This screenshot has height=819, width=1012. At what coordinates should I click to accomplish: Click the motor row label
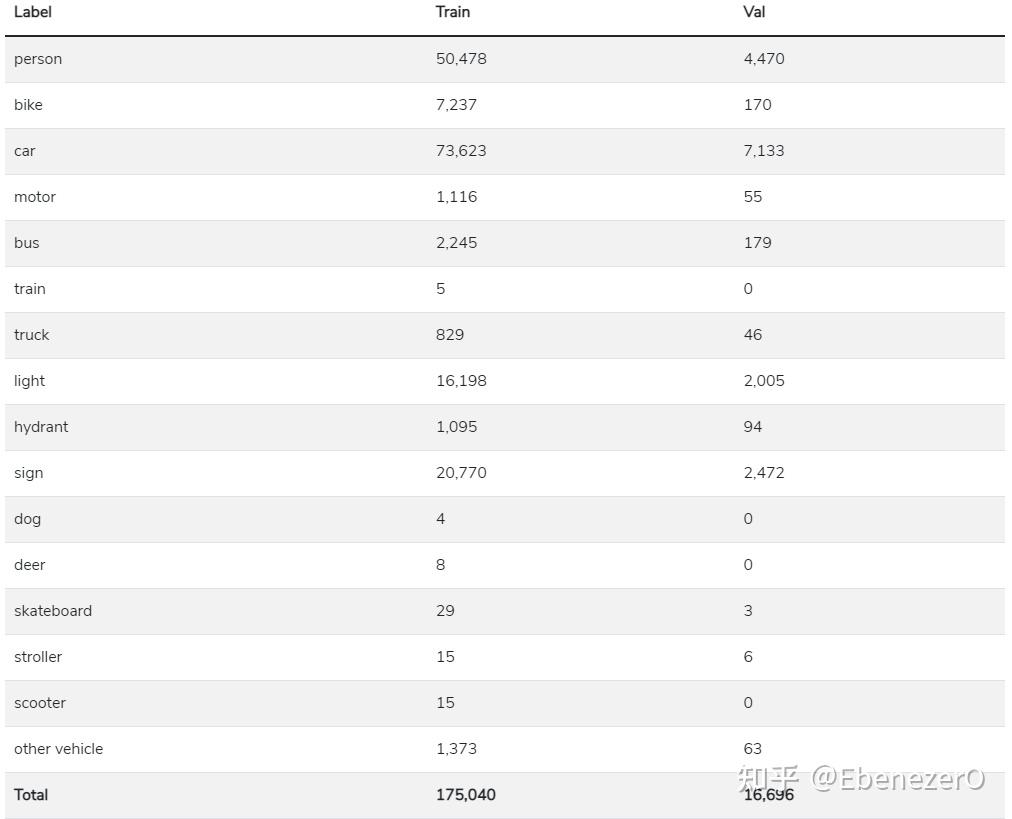pos(35,197)
